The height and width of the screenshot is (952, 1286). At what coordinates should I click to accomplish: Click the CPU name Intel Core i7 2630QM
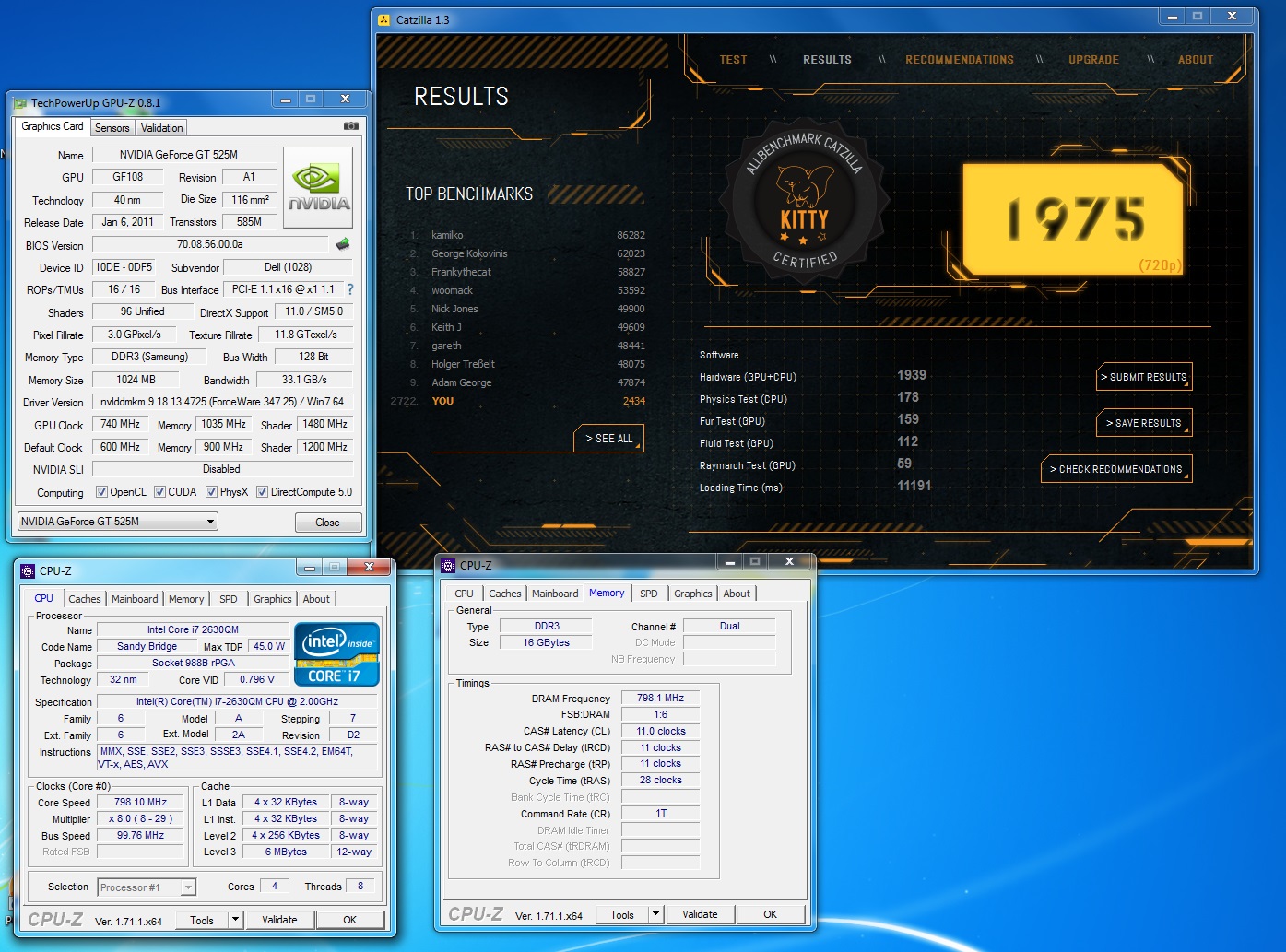click(193, 629)
